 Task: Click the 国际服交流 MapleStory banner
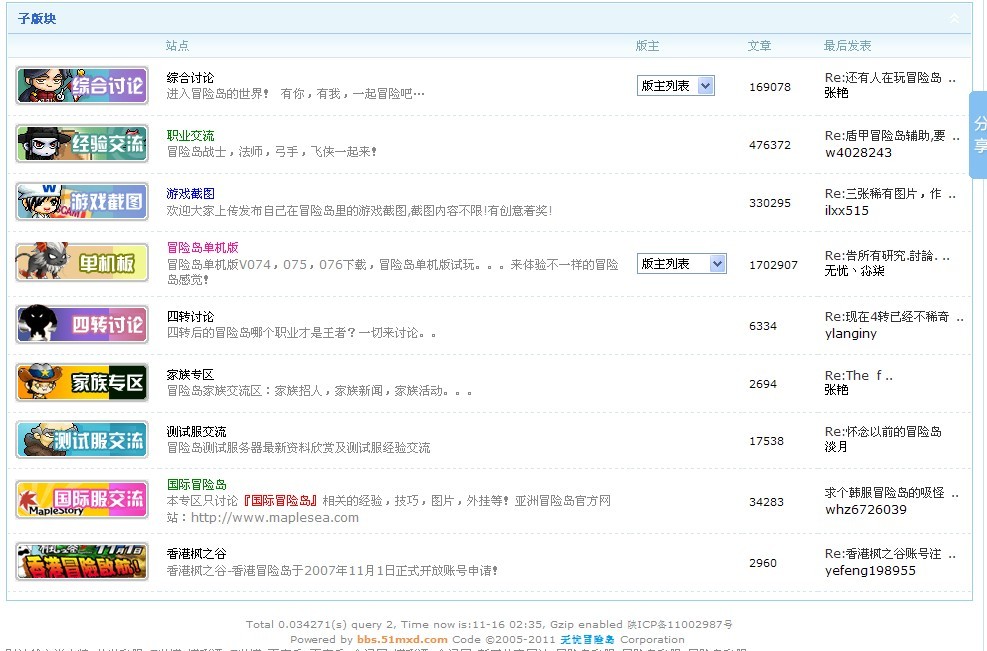coord(82,500)
